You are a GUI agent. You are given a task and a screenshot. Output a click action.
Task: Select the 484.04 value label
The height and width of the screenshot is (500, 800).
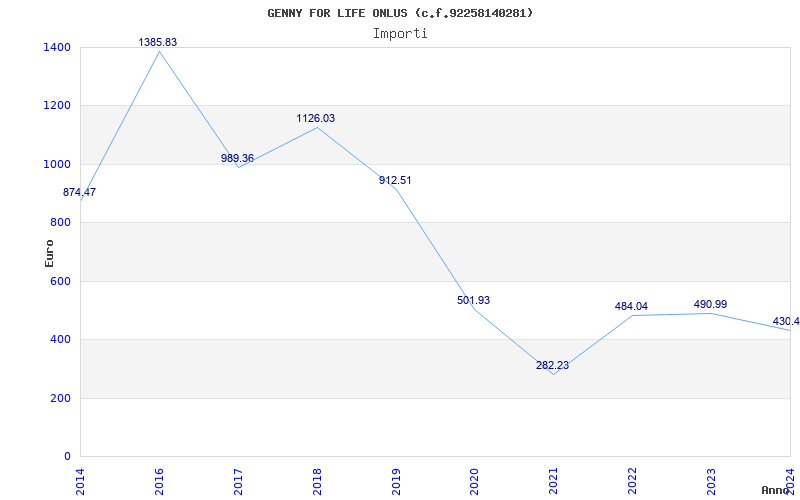631,307
